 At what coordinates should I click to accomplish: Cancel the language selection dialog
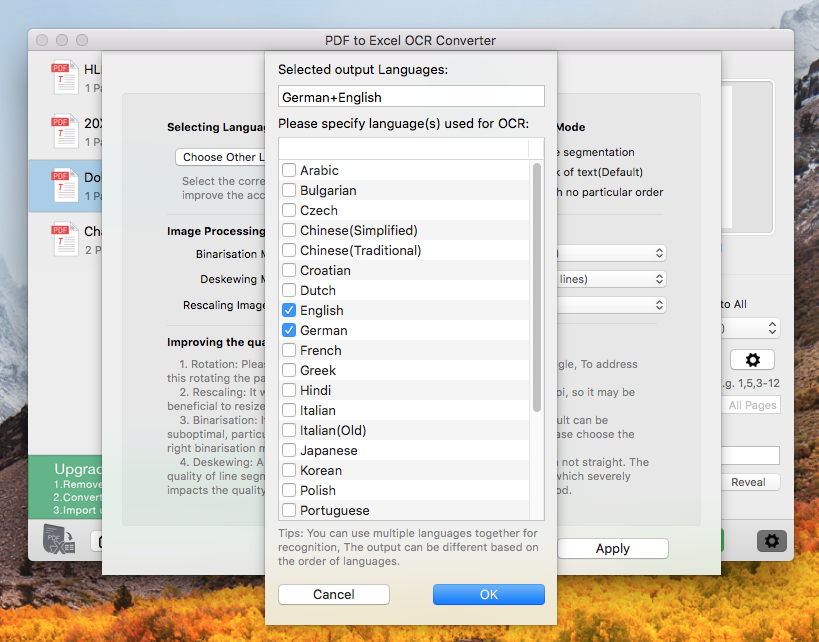tap(334, 594)
